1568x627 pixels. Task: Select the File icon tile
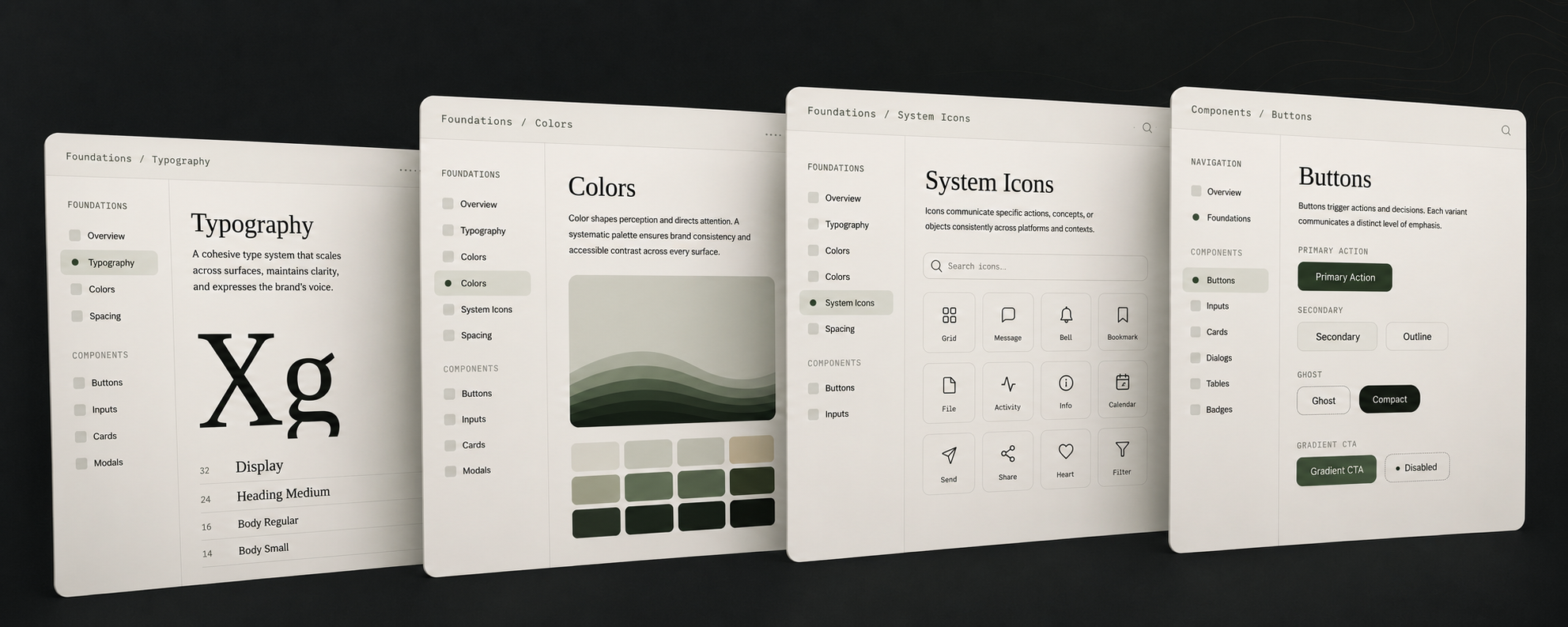click(x=949, y=392)
